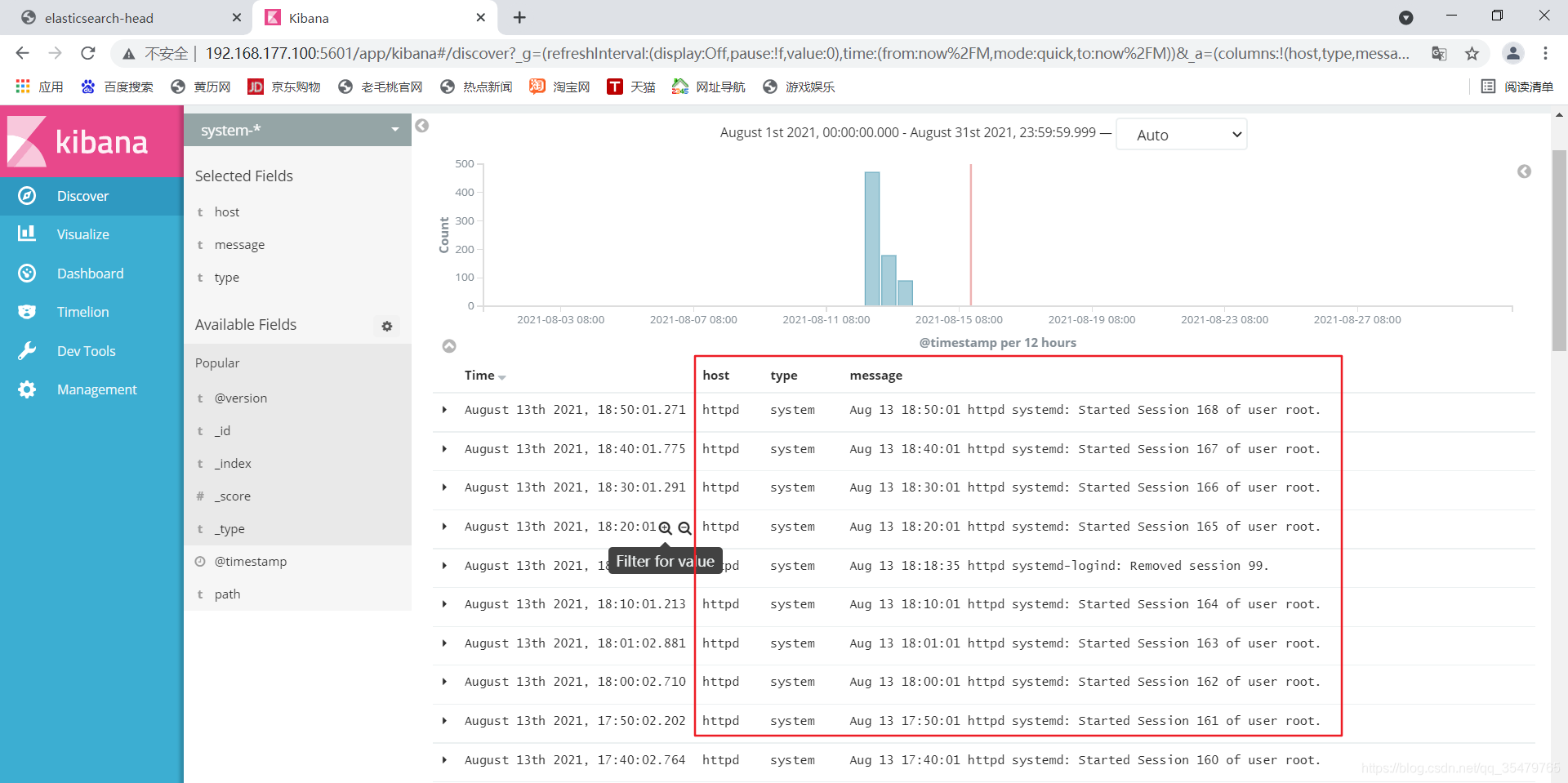Go back in browser history

[22, 53]
